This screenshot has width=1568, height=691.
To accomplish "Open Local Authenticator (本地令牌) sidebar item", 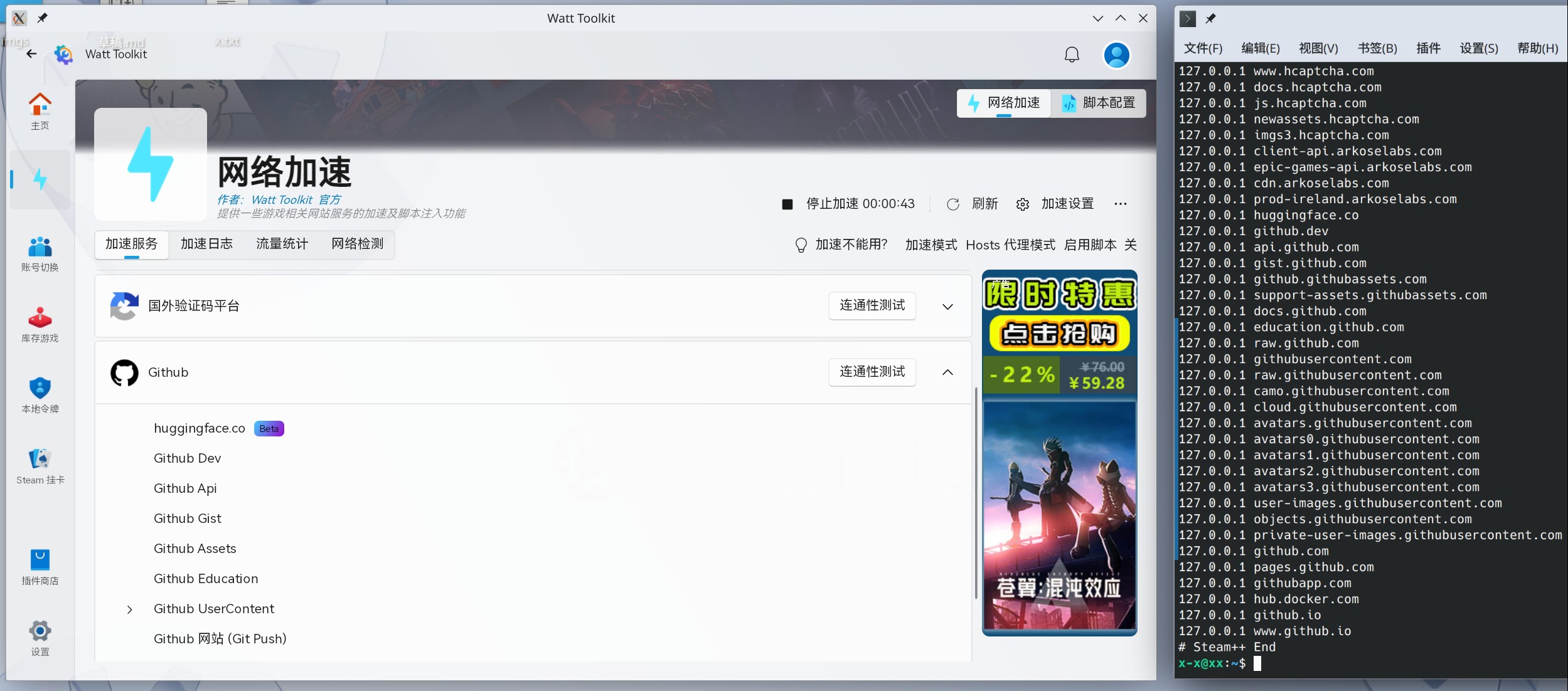I will click(x=40, y=396).
